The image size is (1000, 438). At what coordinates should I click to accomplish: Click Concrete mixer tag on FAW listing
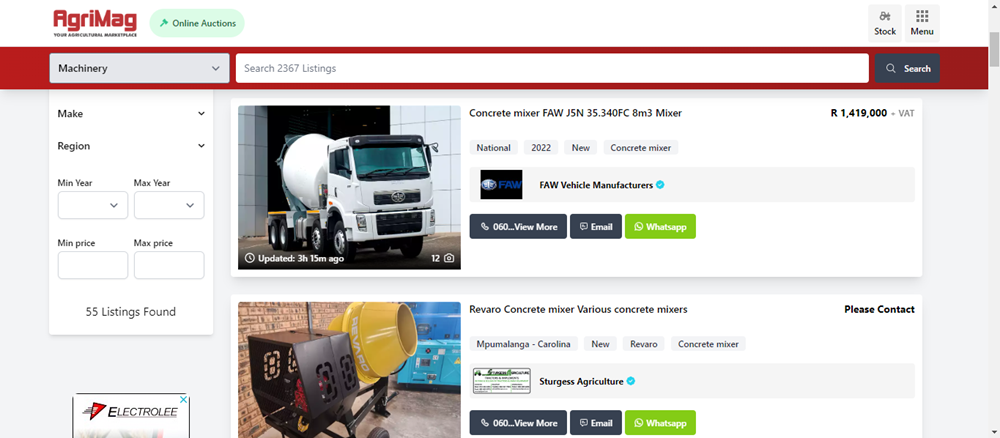click(640, 148)
